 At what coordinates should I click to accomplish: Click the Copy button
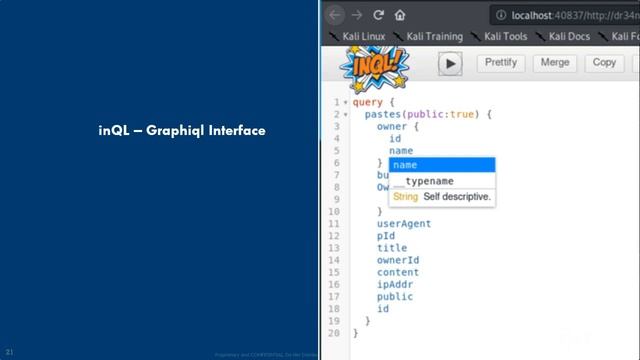tap(604, 63)
